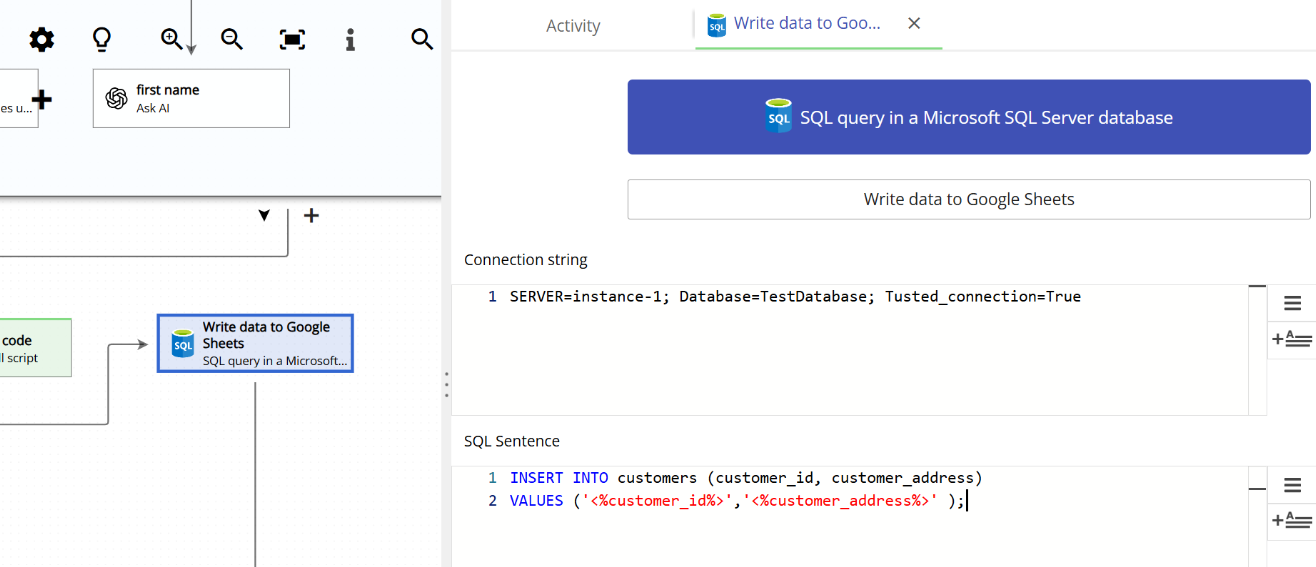
Task: Click the SQL icon in the Write data node
Action: pos(182,343)
